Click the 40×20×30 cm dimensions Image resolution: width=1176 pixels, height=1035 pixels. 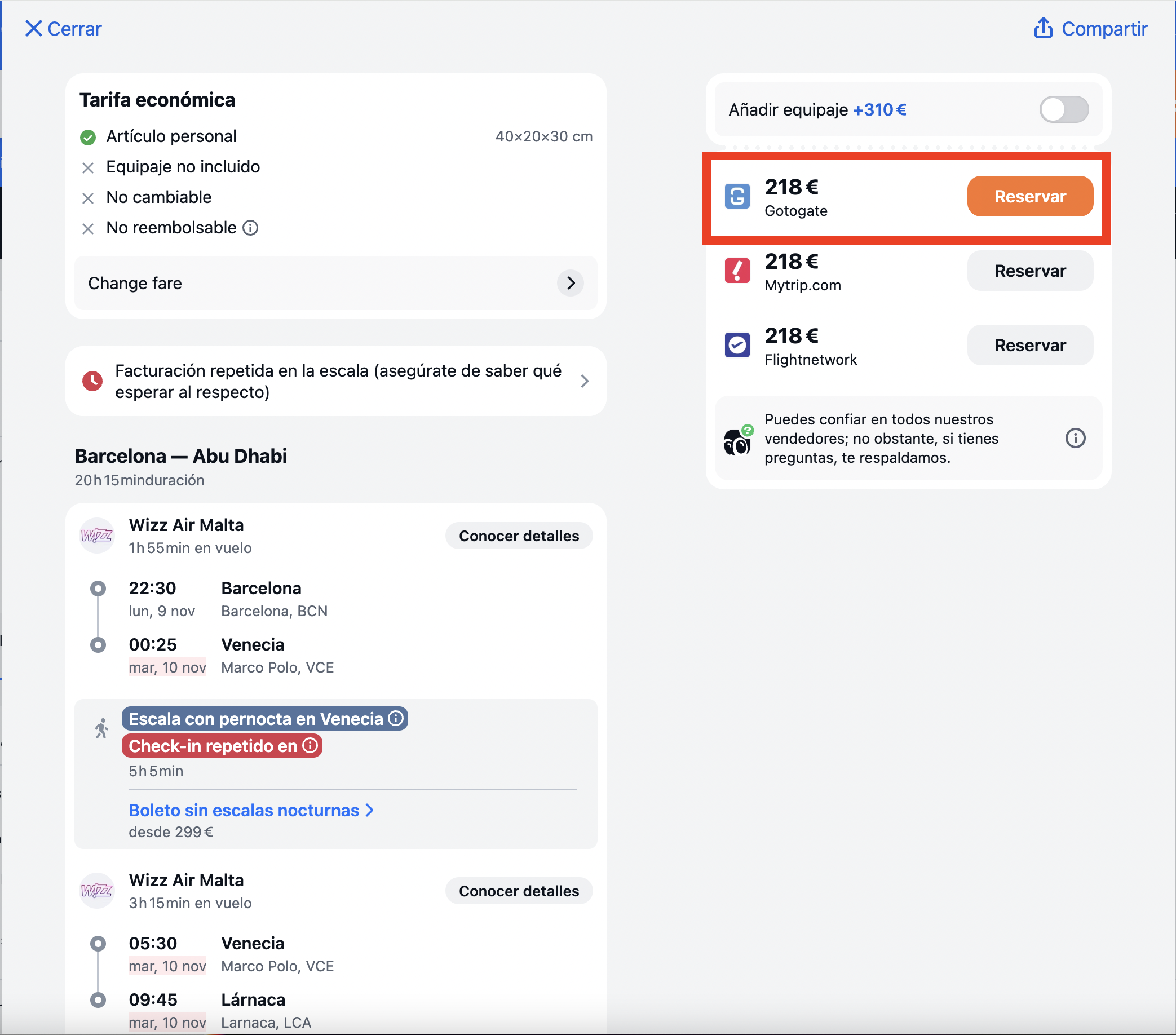(x=543, y=136)
